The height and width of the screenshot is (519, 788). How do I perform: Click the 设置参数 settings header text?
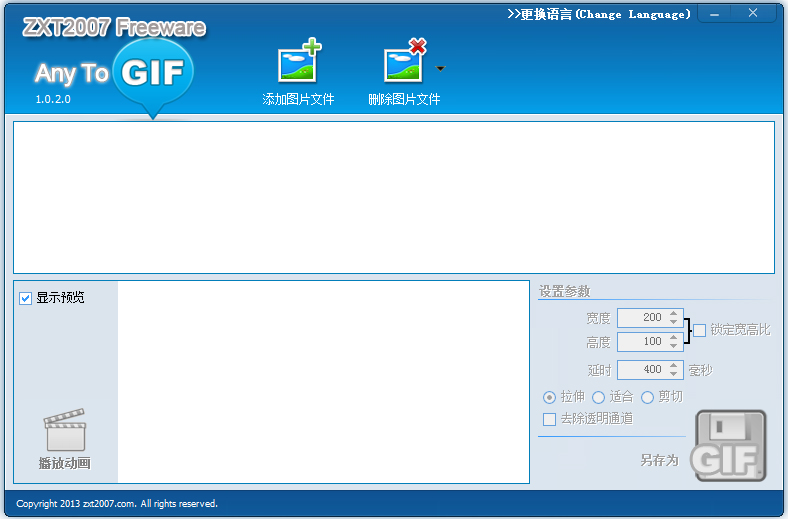click(565, 291)
